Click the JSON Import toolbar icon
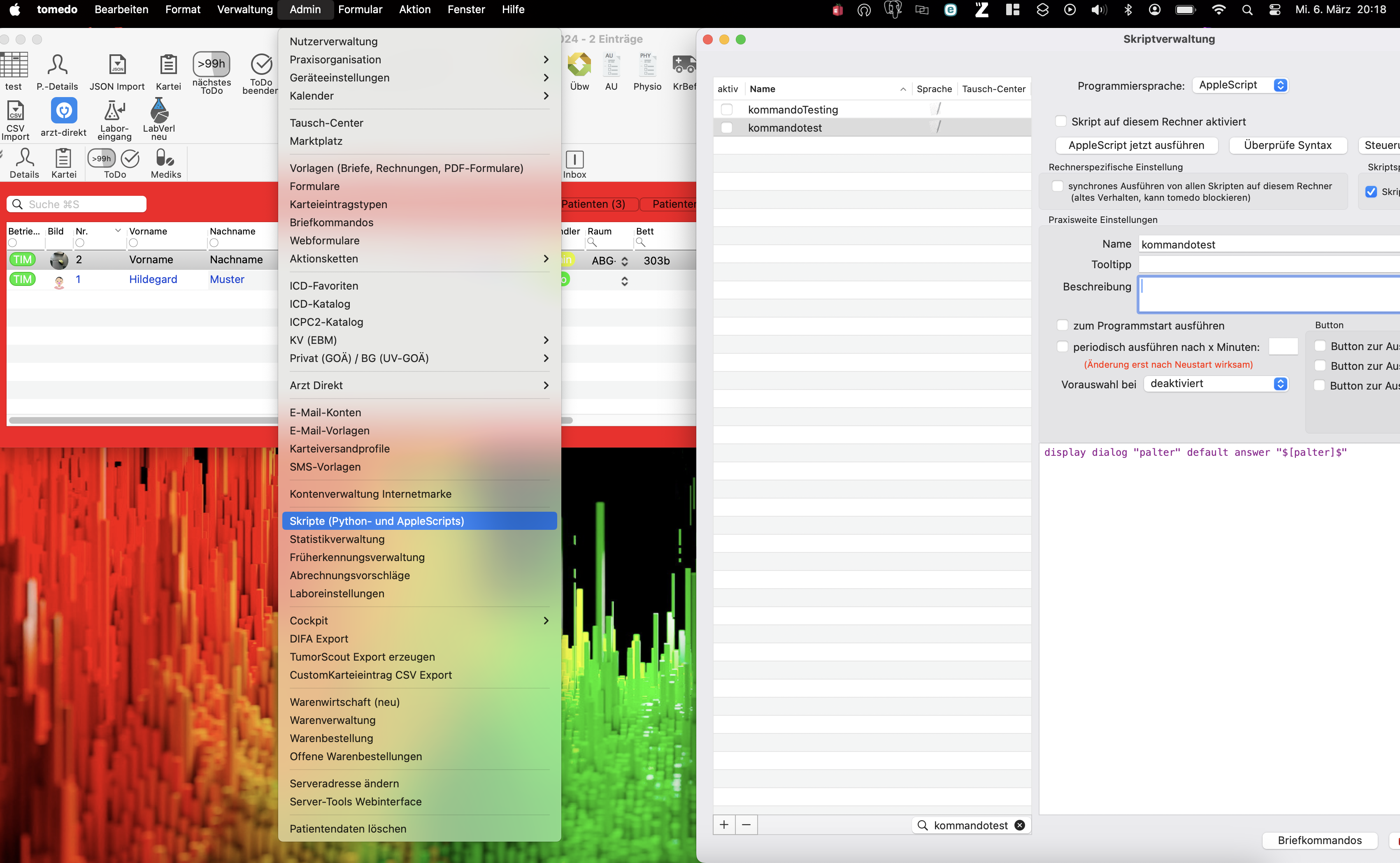Viewport: 1400px width, 863px height. pos(117,71)
